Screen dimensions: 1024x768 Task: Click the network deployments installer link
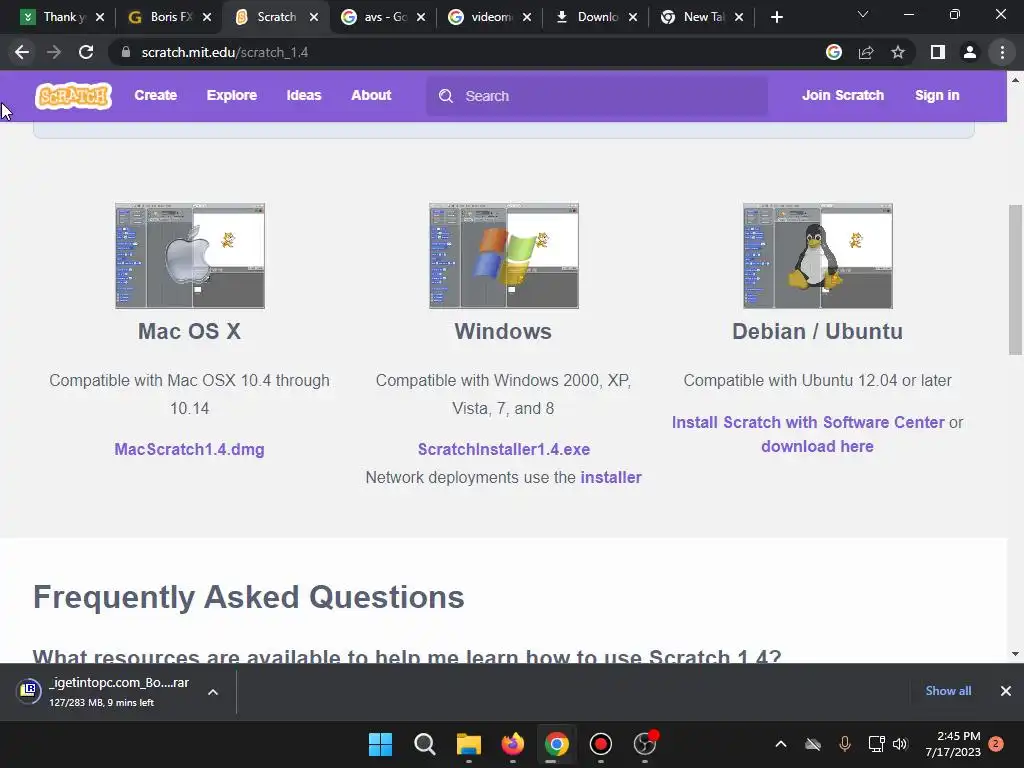tap(611, 477)
